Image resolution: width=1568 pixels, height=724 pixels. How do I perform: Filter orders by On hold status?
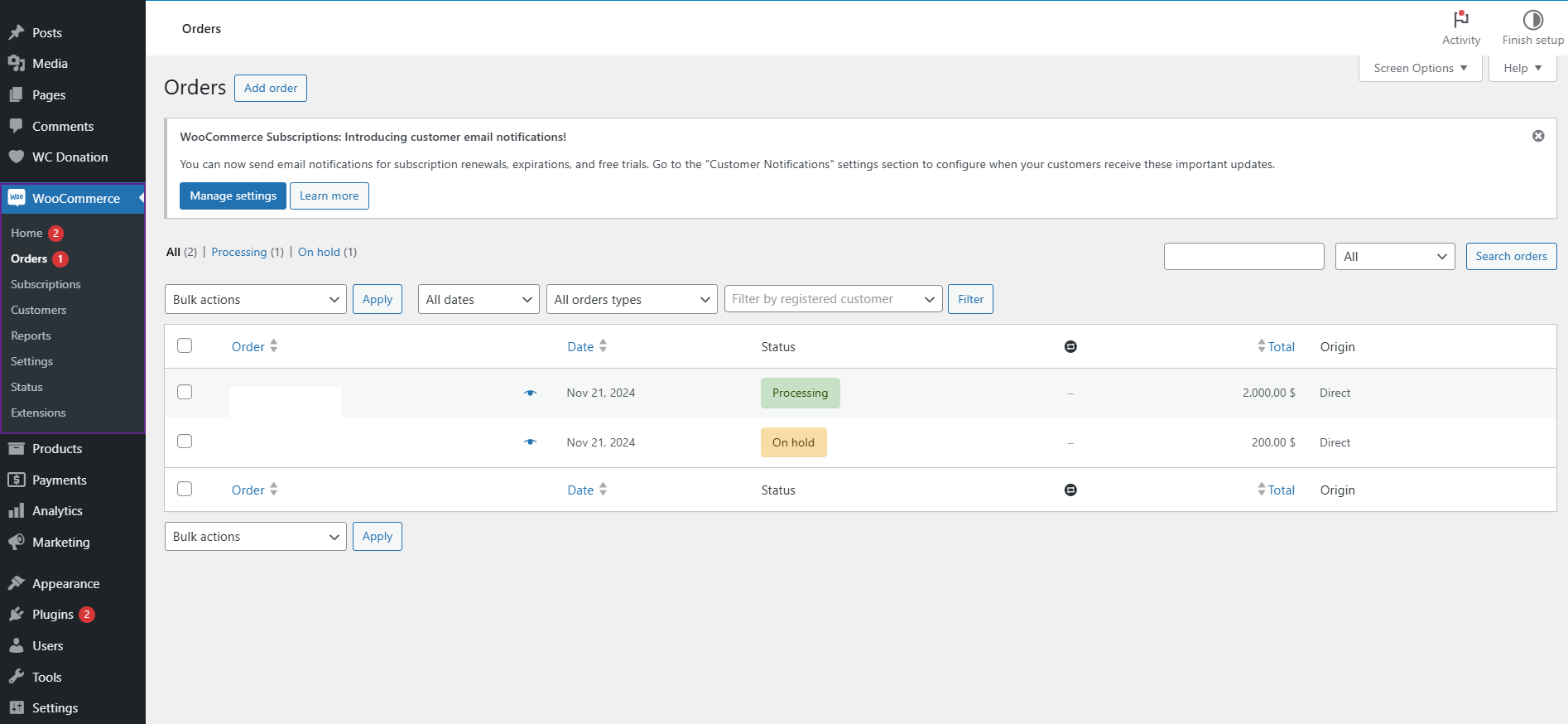click(x=319, y=252)
